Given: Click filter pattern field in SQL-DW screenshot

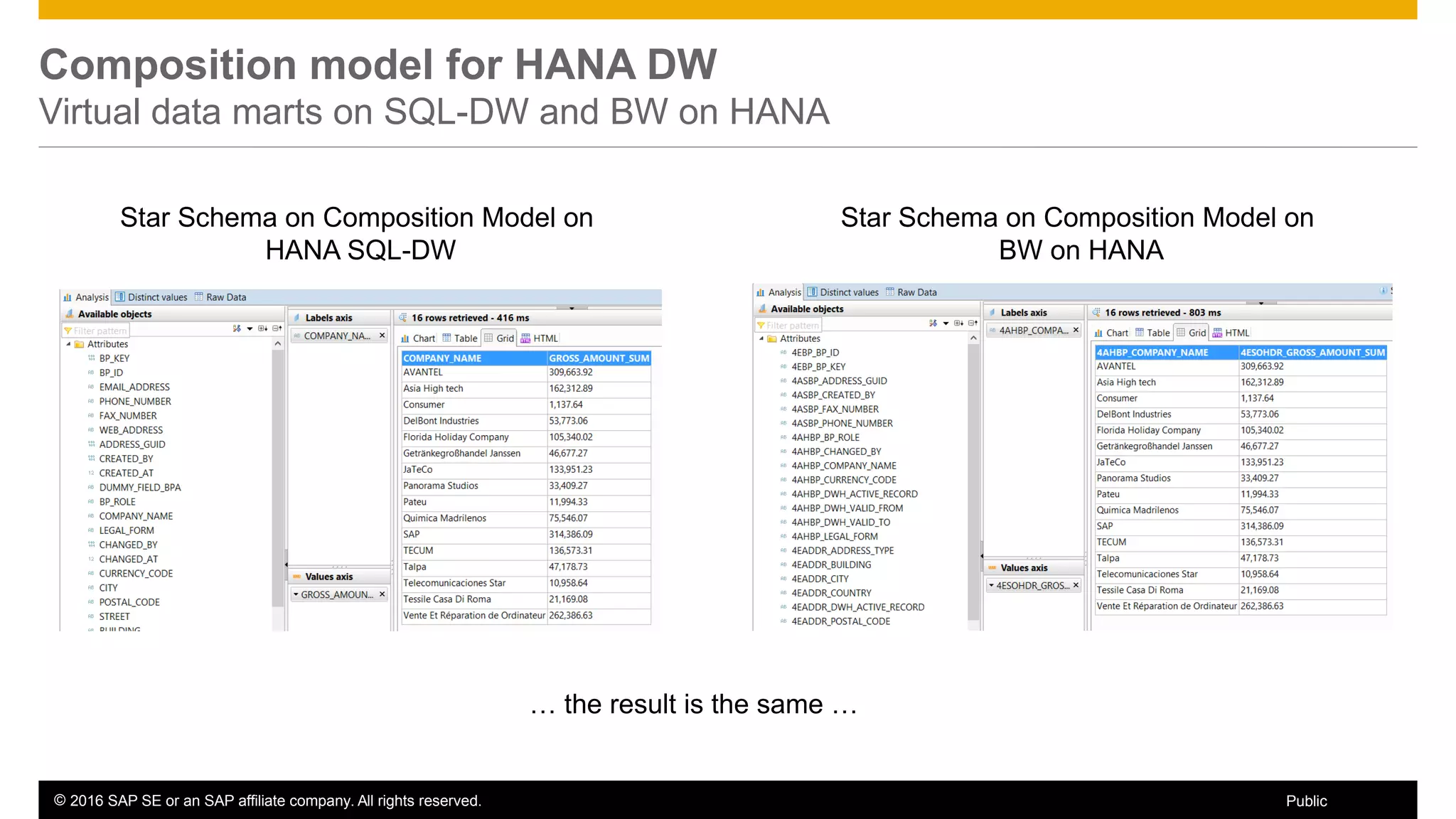Looking at the screenshot, I should click(95, 331).
